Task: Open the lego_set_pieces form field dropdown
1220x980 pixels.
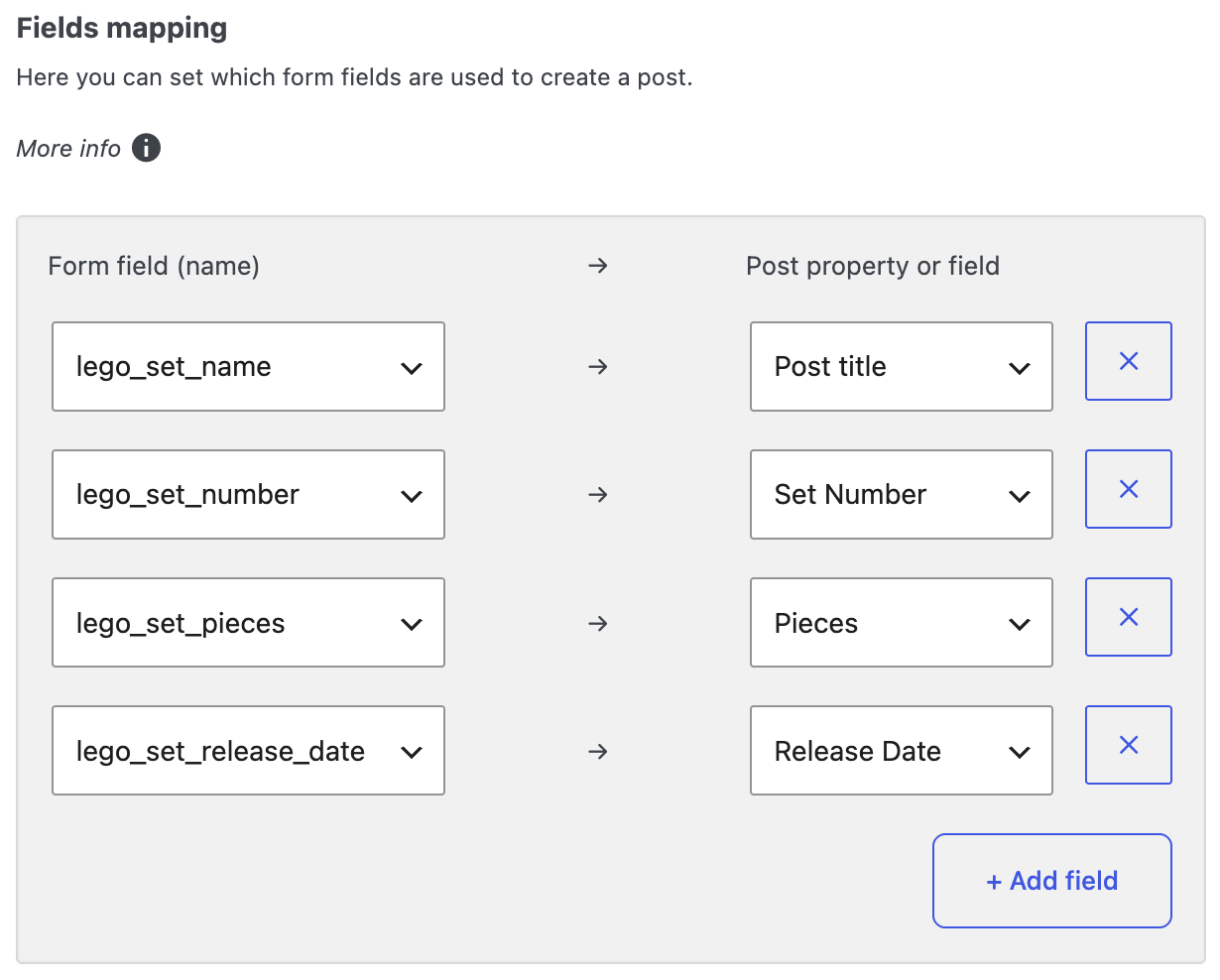Action: coord(248,622)
